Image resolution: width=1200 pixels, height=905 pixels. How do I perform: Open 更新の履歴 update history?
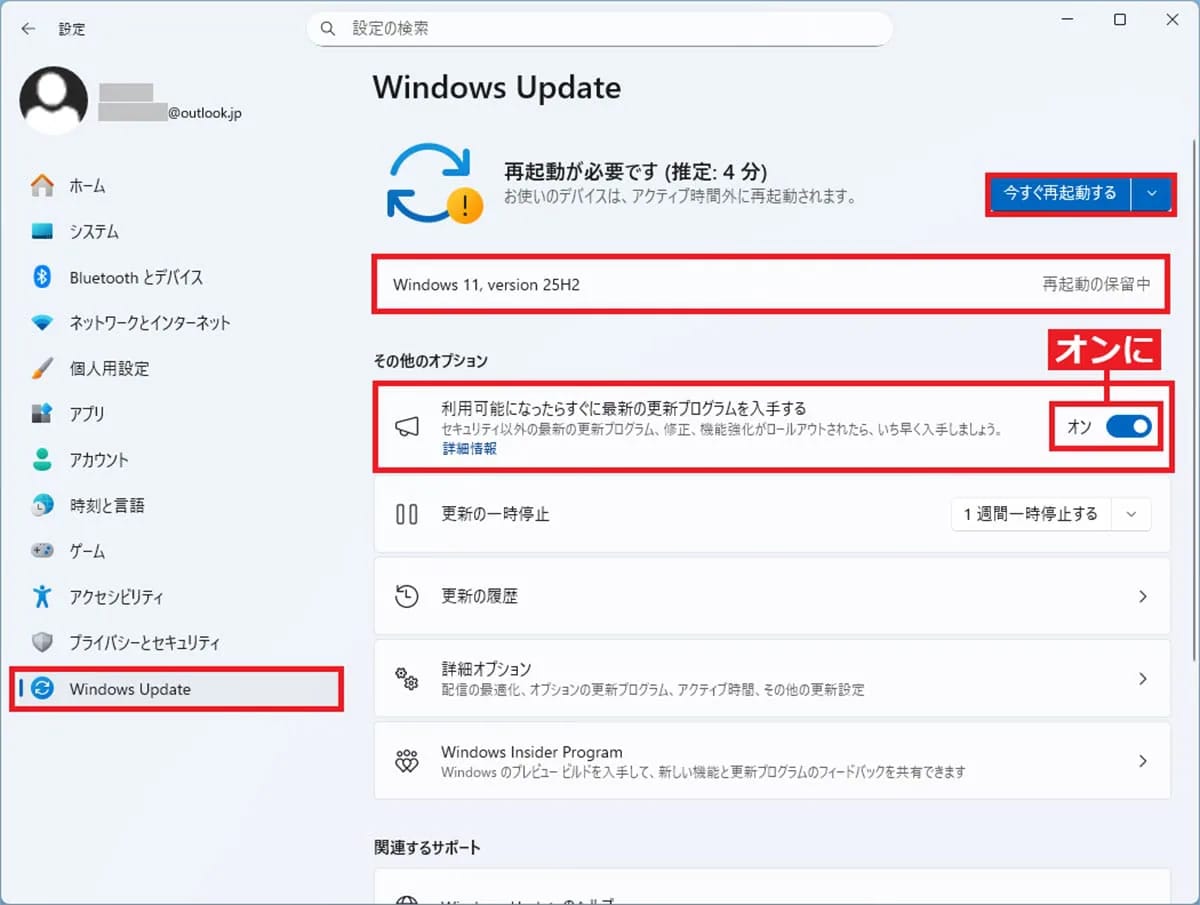pos(771,596)
